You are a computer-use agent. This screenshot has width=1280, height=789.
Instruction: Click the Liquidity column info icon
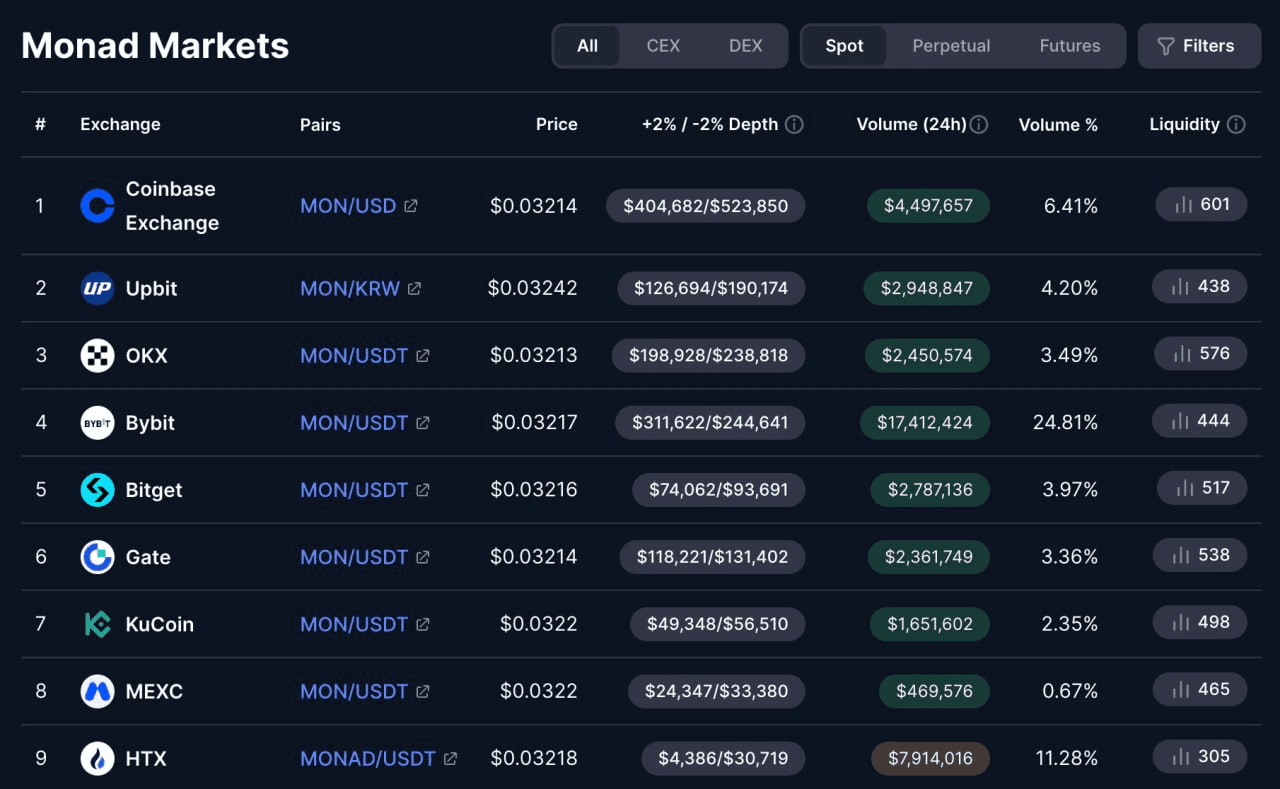tap(1236, 125)
